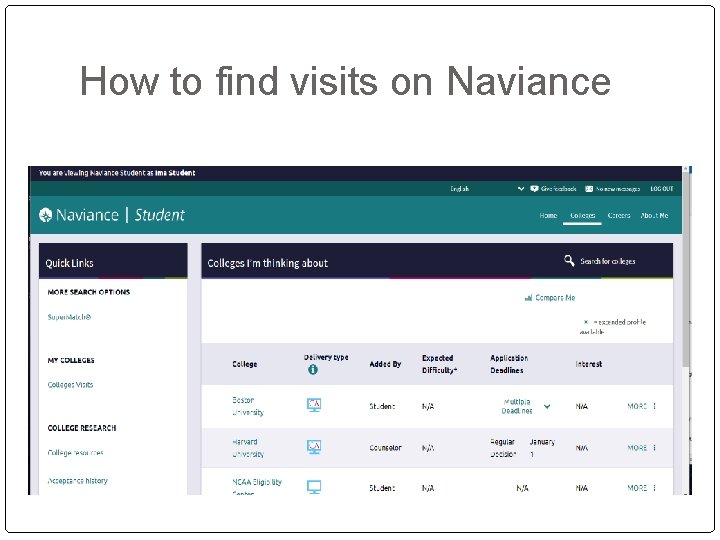Expand Multiple Deadlines chevron for Boston University
Viewport: 720px width, 540px height.
(x=547, y=406)
